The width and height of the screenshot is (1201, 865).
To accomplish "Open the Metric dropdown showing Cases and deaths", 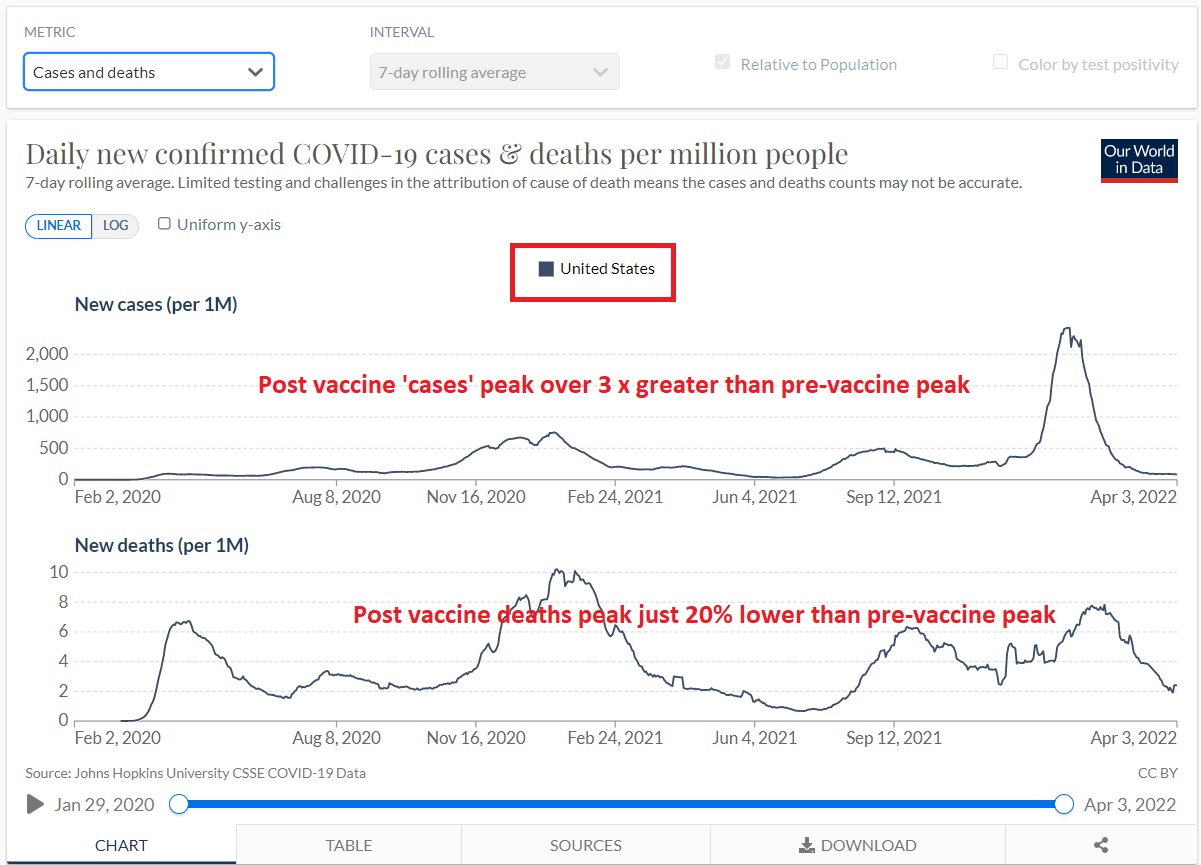I will 148,72.
